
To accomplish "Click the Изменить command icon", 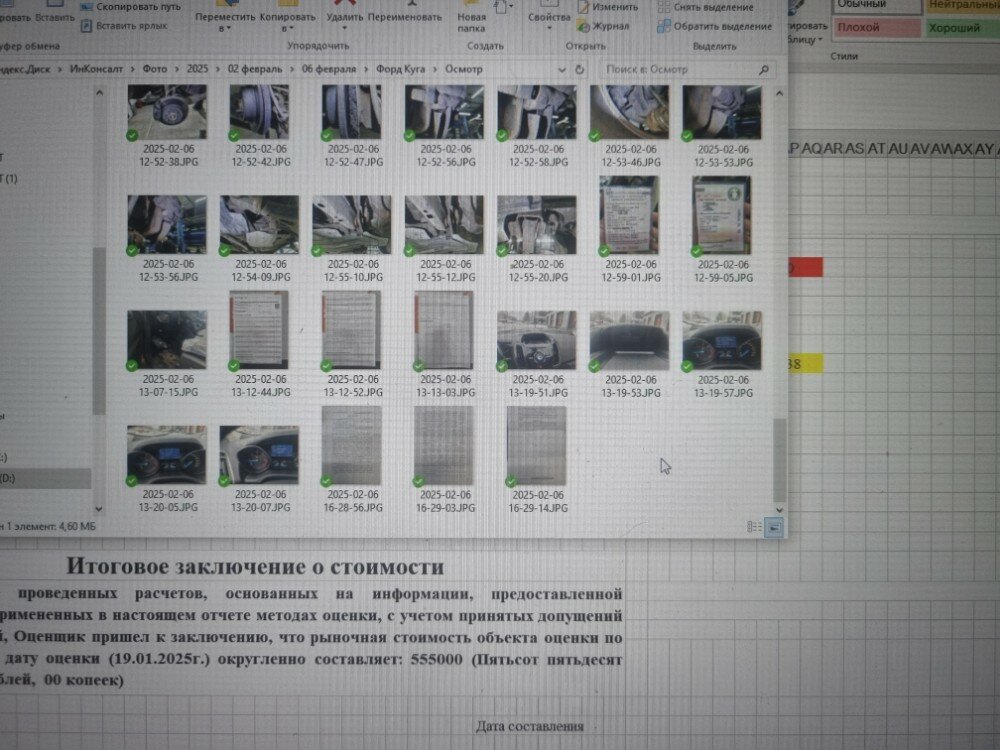I will tap(583, 7).
